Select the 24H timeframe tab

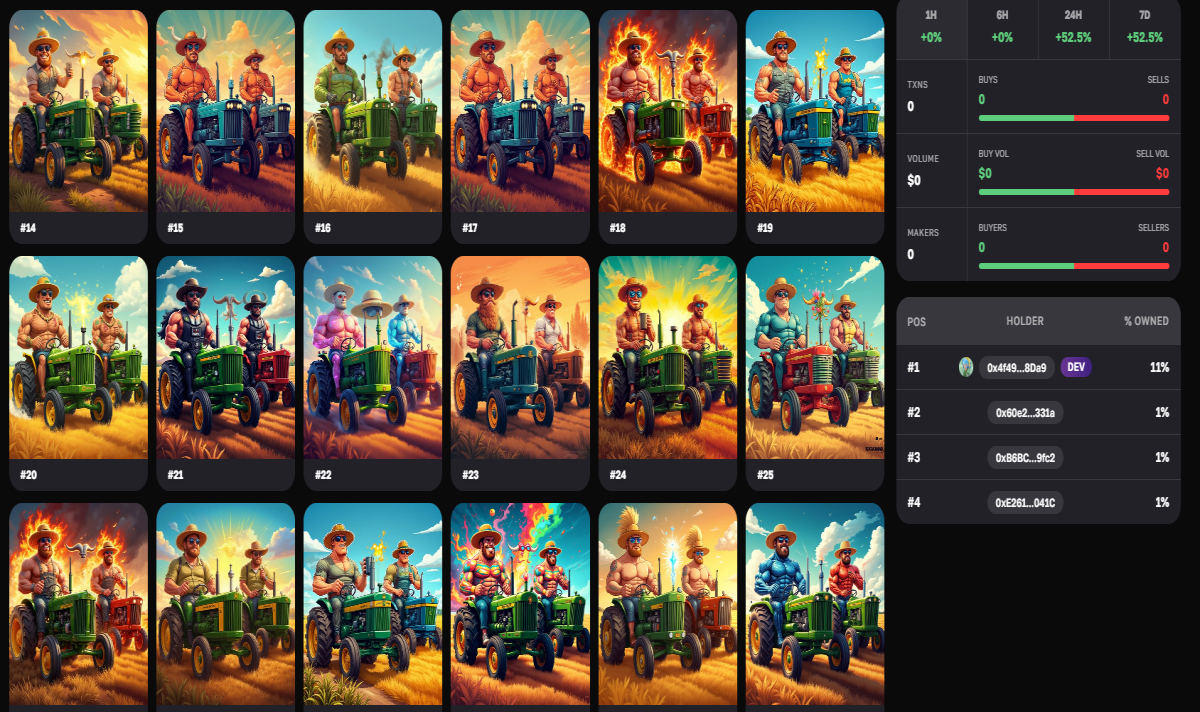[x=1073, y=26]
